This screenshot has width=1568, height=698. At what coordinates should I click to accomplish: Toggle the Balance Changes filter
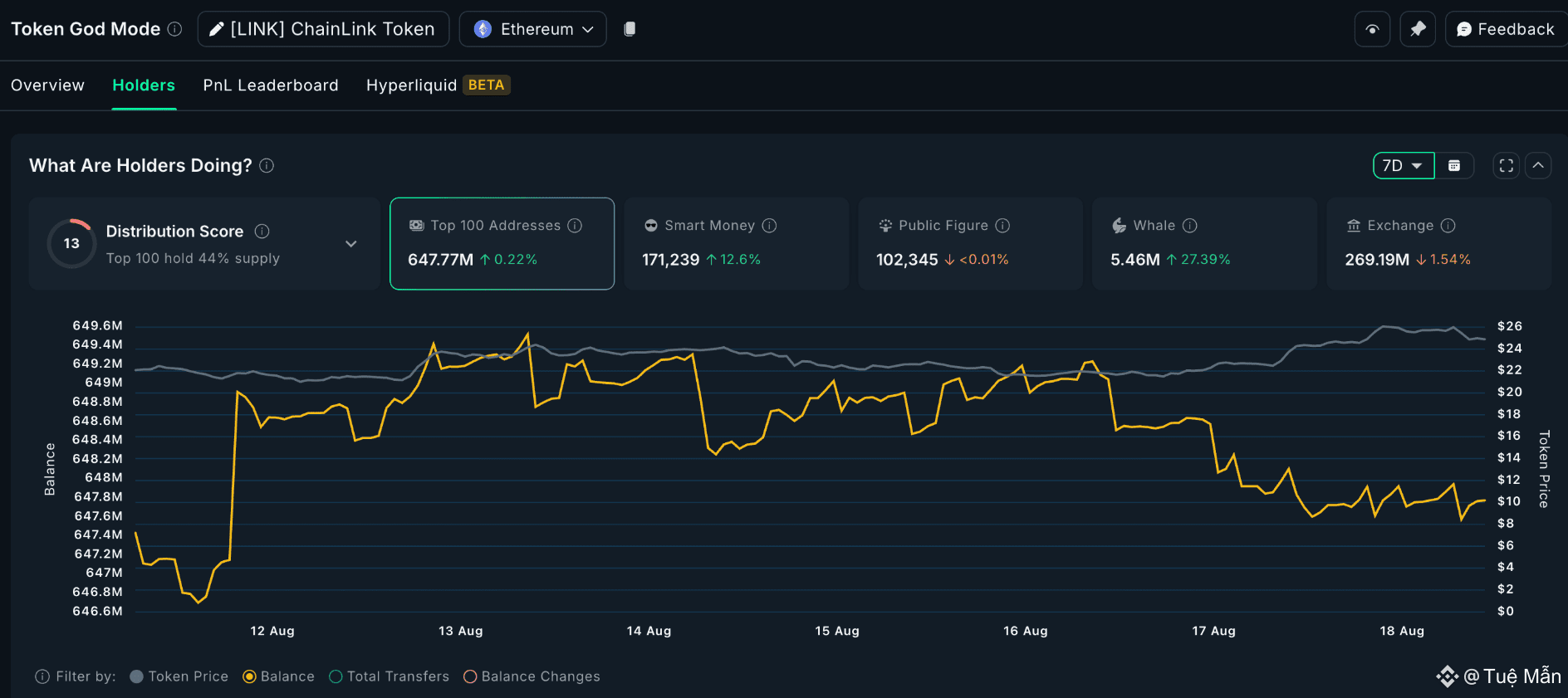tap(532, 676)
